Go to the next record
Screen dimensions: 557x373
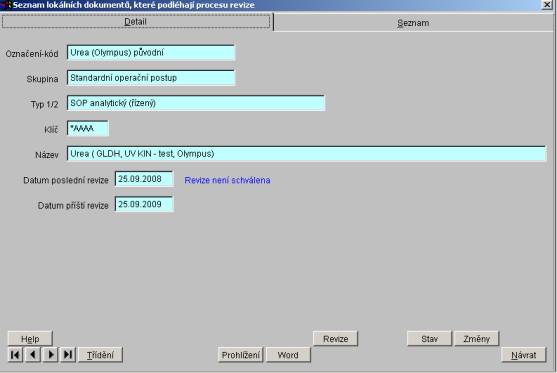click(x=50, y=355)
